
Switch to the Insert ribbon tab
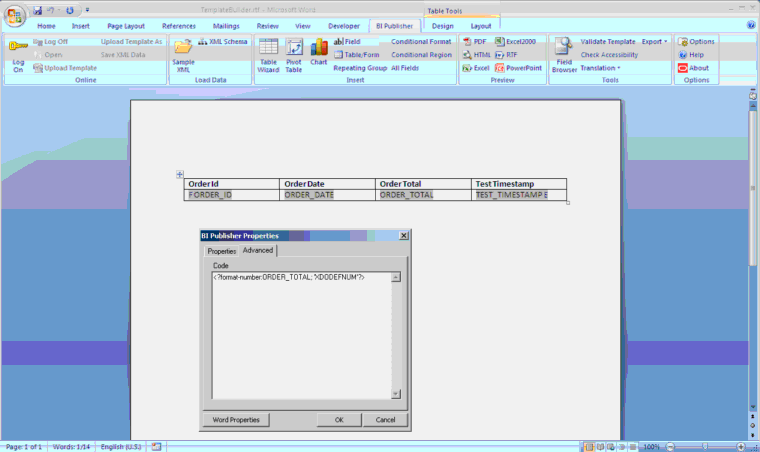(80, 26)
